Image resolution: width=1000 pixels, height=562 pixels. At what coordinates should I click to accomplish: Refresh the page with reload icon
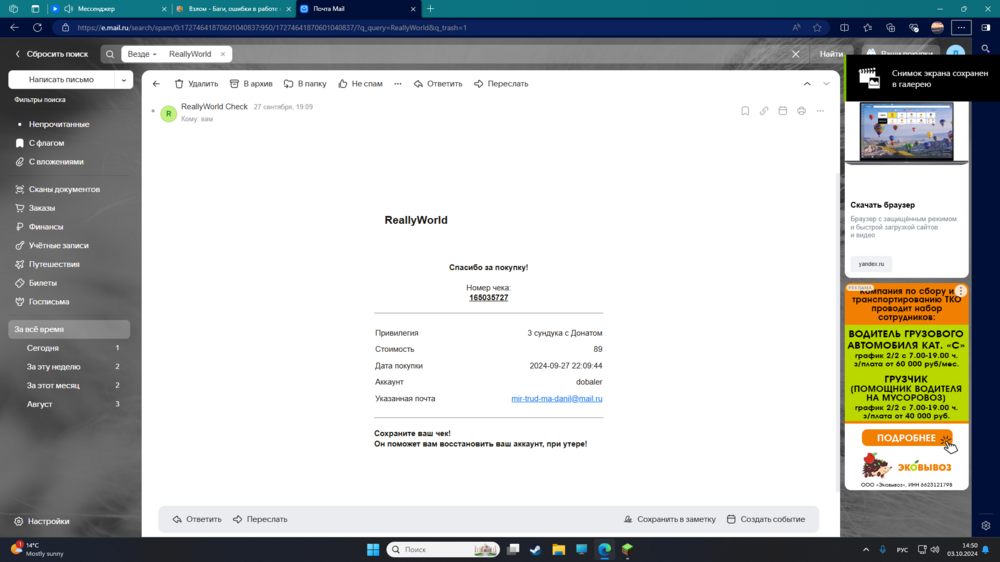coord(38,27)
